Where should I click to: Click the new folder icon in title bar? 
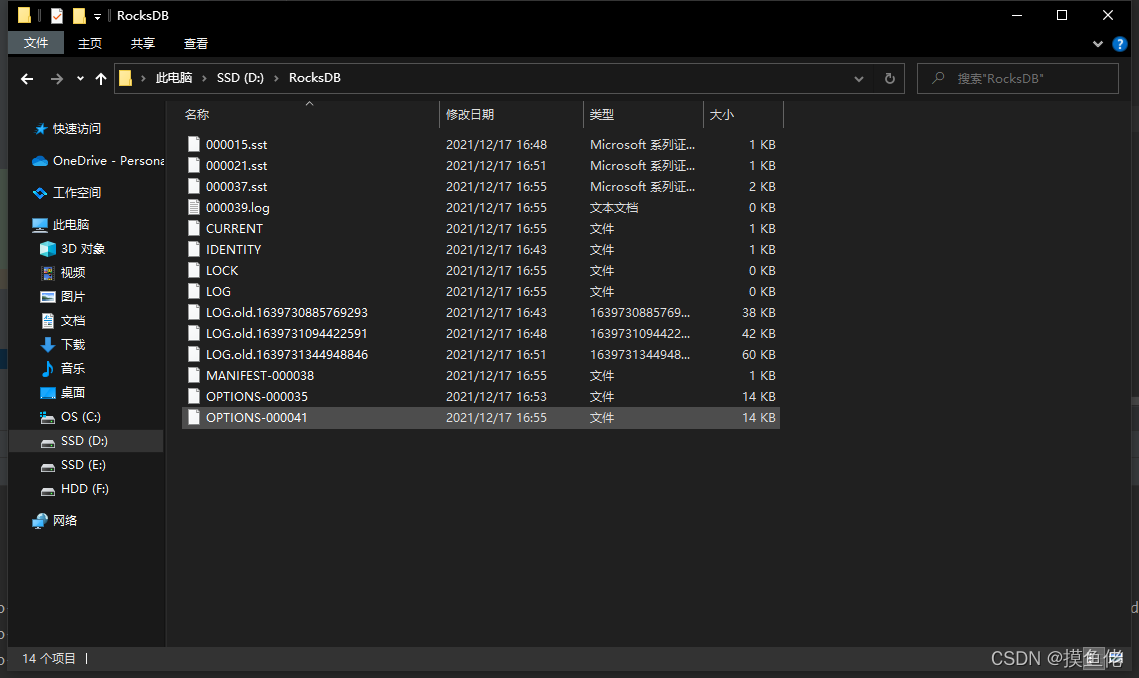[79, 15]
